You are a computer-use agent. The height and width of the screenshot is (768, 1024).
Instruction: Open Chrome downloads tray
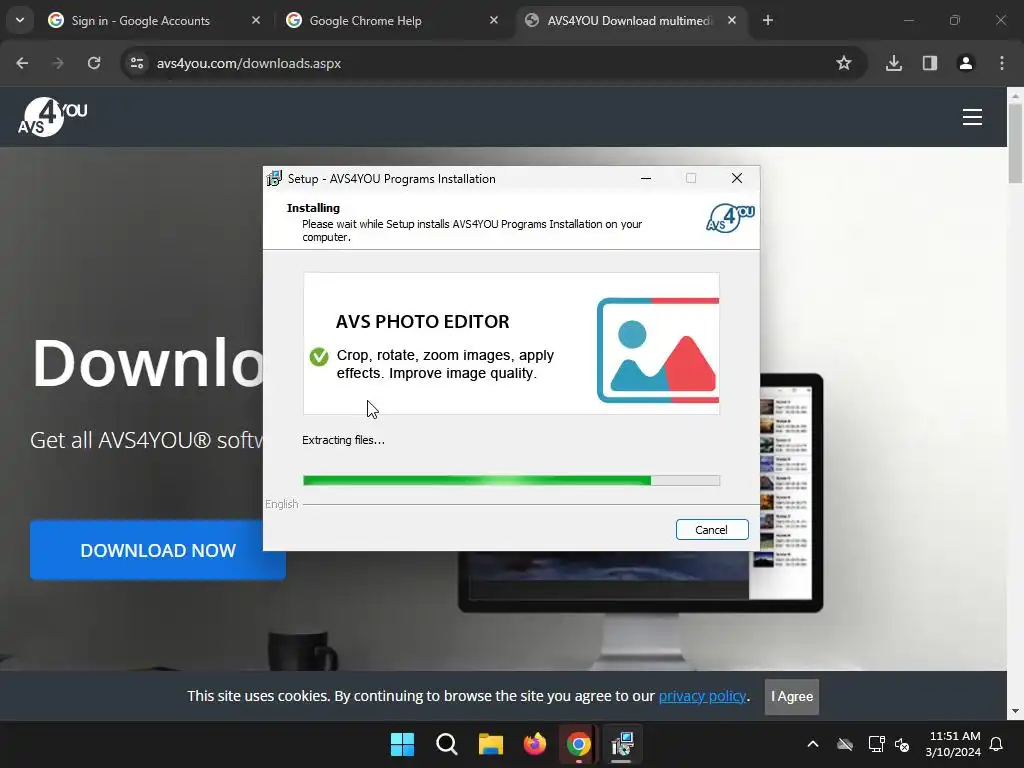tap(894, 63)
